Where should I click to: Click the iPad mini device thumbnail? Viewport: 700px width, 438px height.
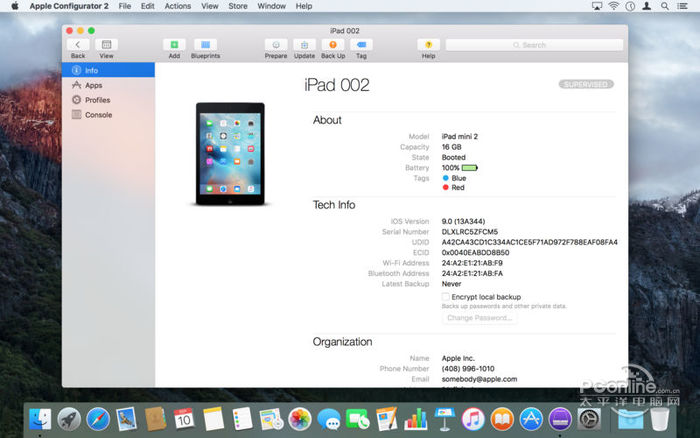click(x=230, y=154)
